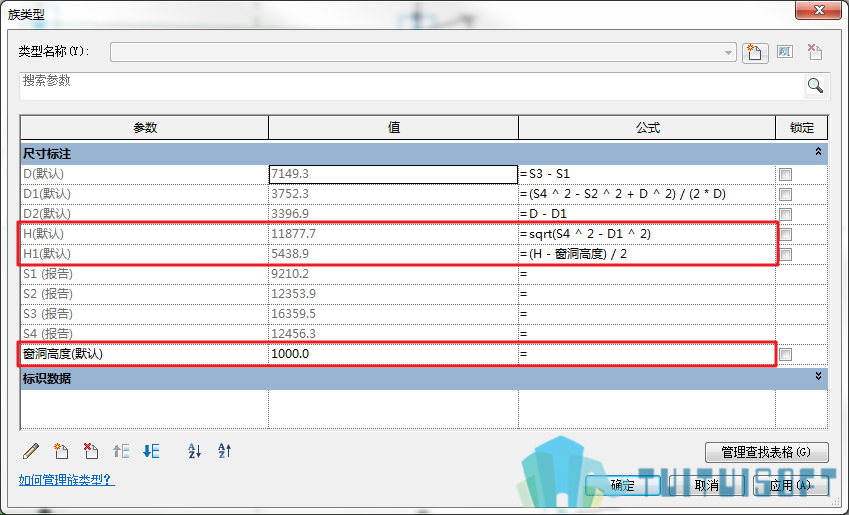Viewport: 849px width, 515px height.
Task: Click the search magnifier icon
Action: click(815, 86)
